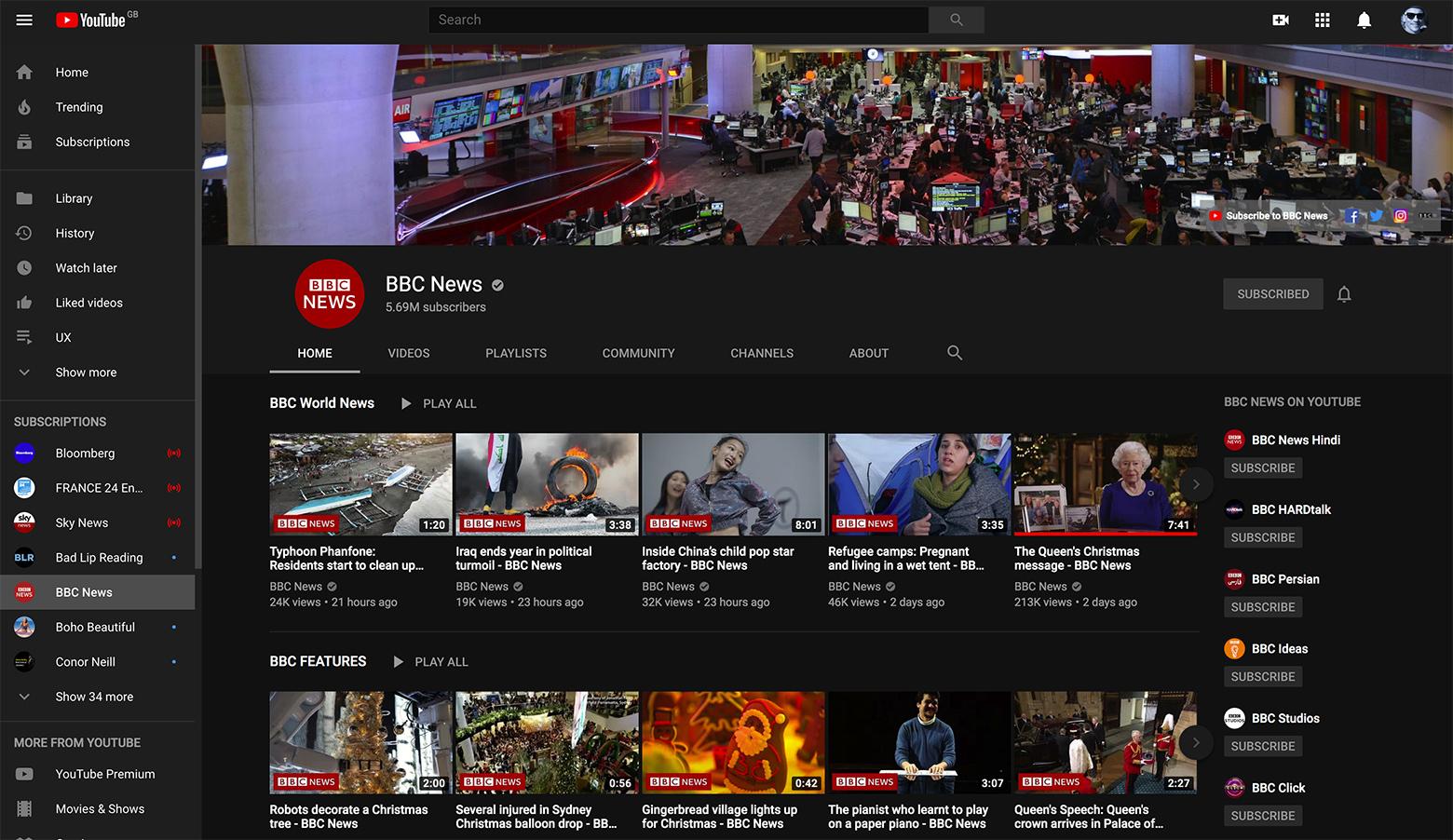
Task: Switch to the COMMUNITY tab
Action: pyautogui.click(x=639, y=353)
